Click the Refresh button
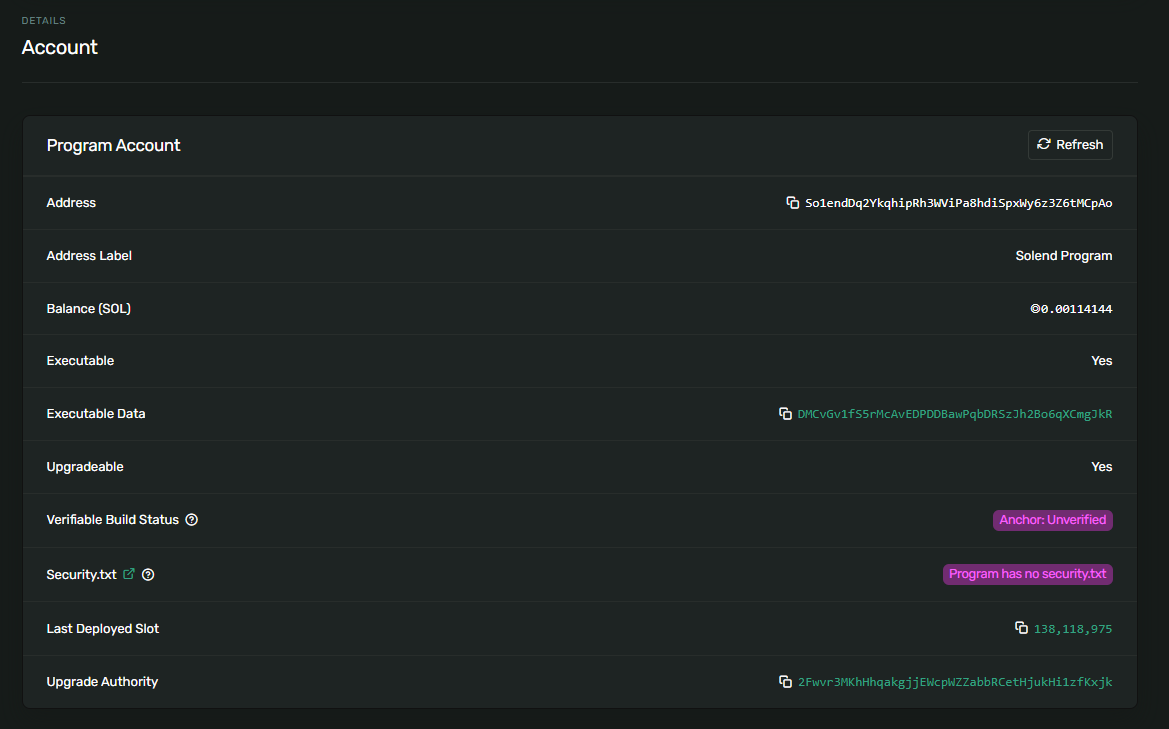This screenshot has width=1169, height=729. coord(1070,145)
